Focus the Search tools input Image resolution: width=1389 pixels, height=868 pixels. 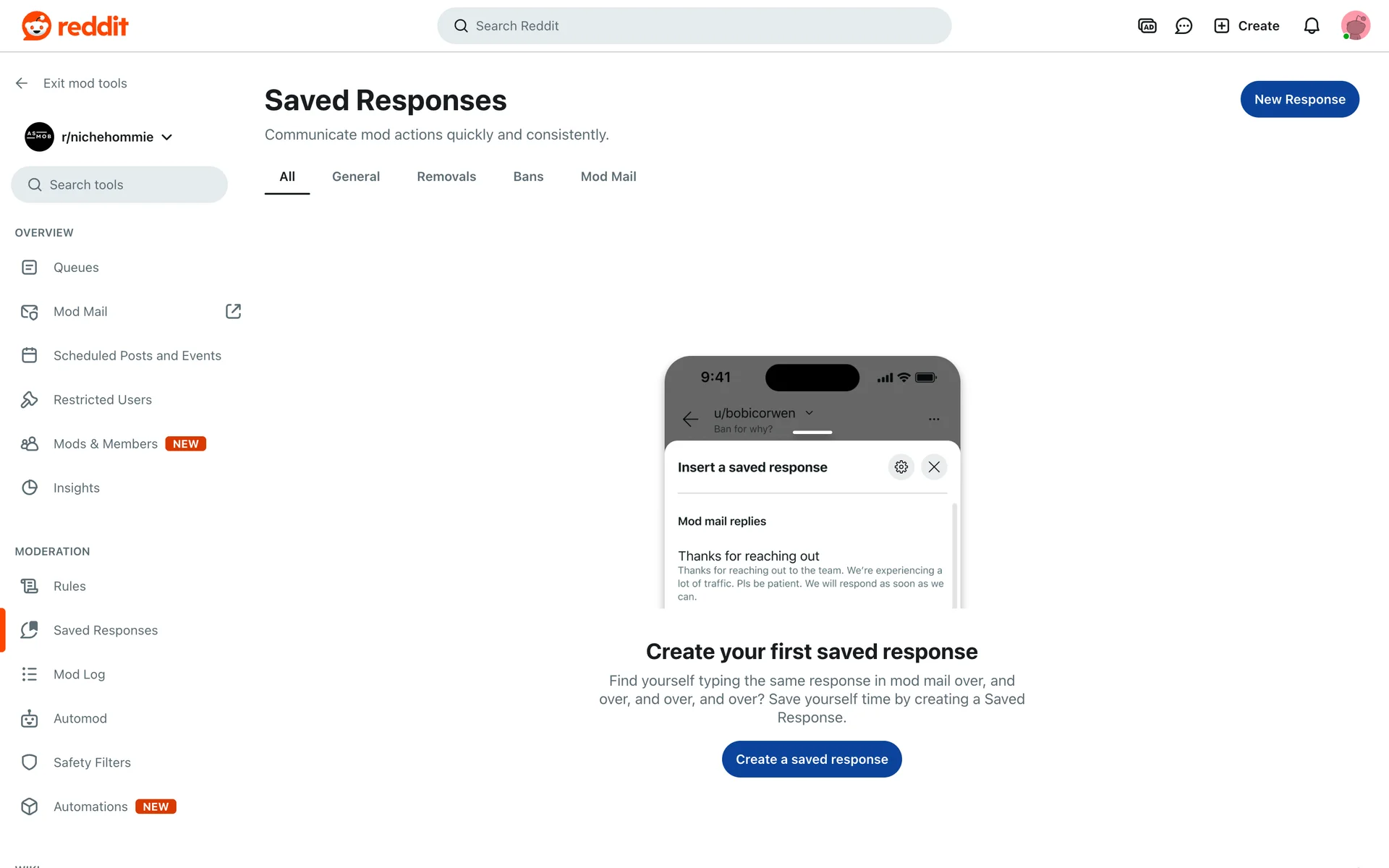(x=119, y=184)
